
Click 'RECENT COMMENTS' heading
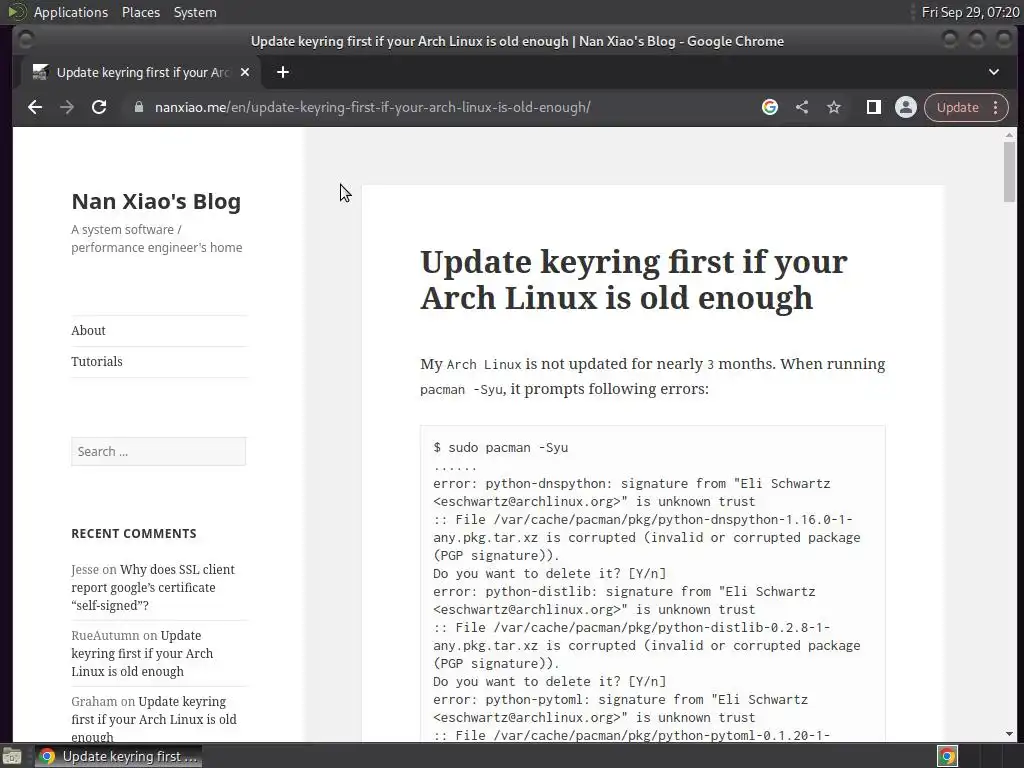click(134, 534)
